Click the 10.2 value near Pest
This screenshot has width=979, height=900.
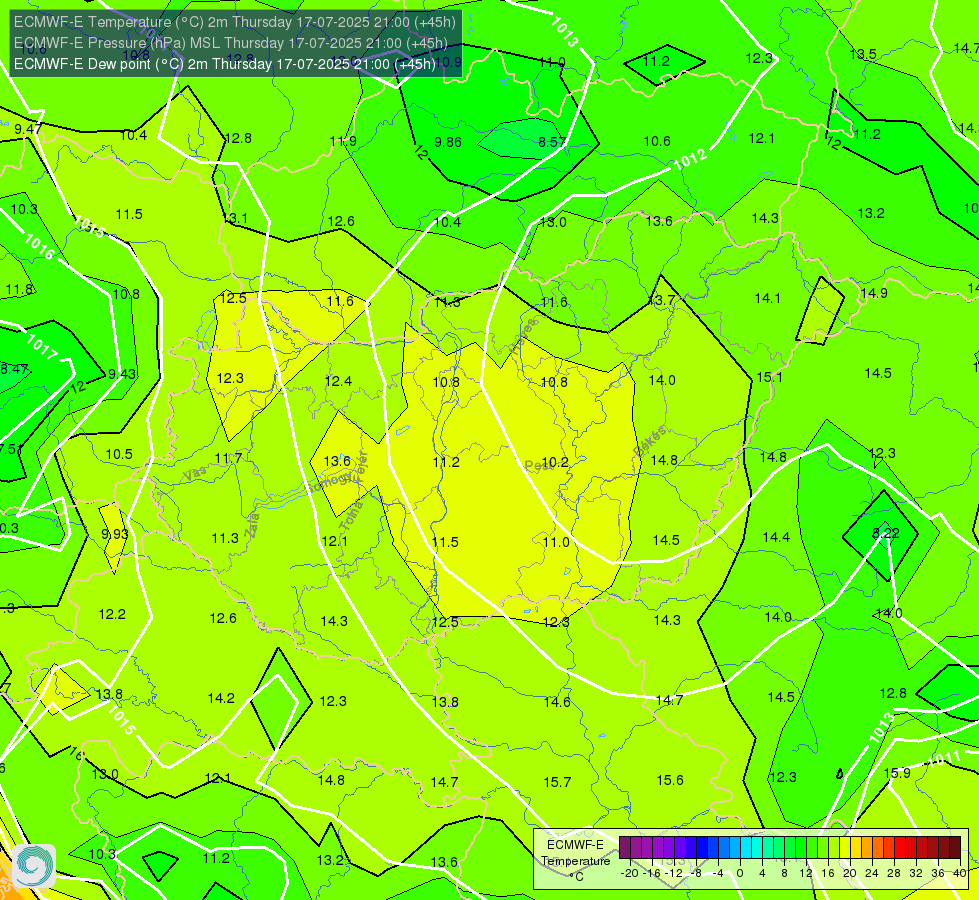click(x=555, y=463)
